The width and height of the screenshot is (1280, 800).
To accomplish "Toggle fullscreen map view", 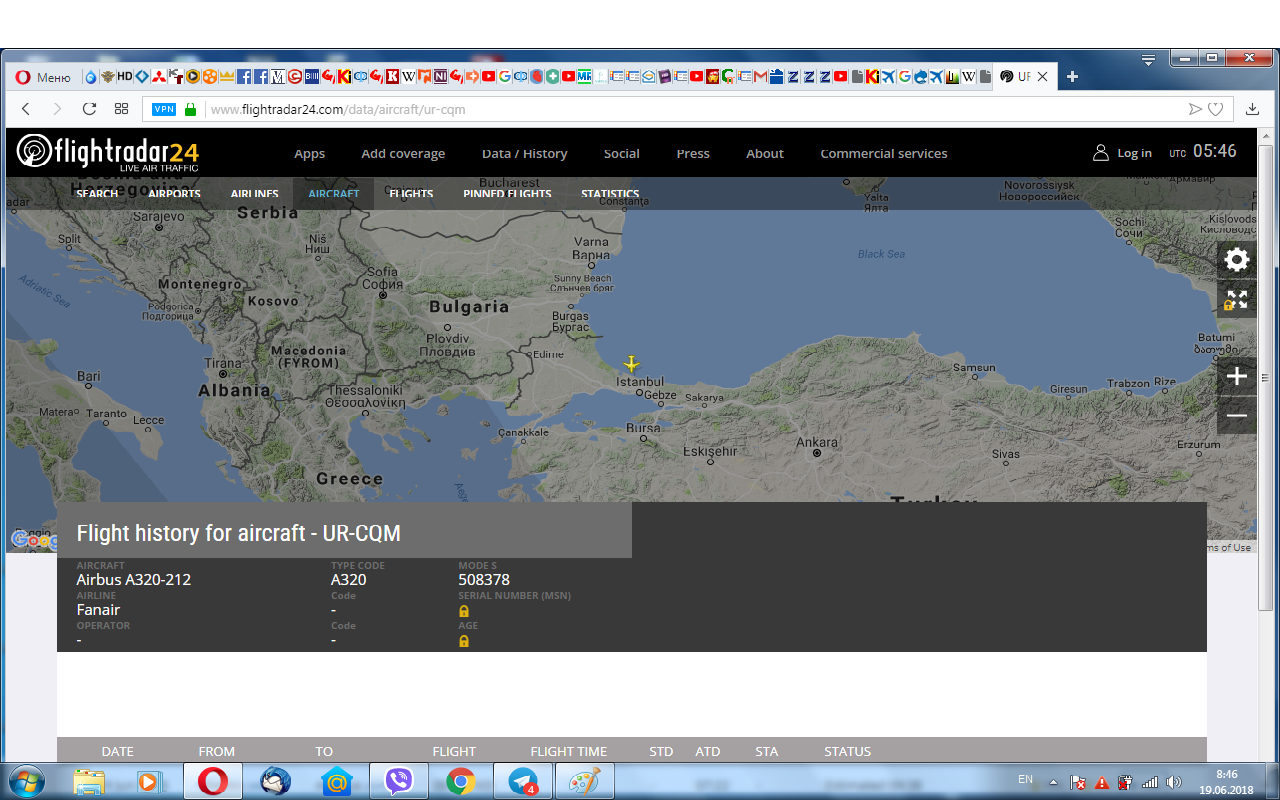I will (1237, 299).
